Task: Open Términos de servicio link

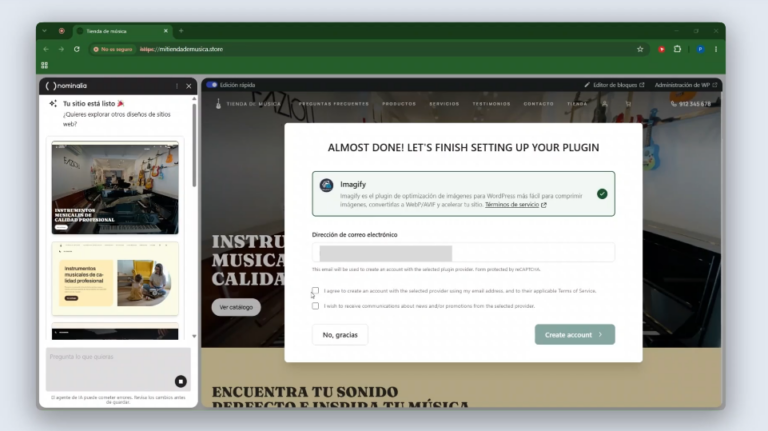Action: (515, 205)
